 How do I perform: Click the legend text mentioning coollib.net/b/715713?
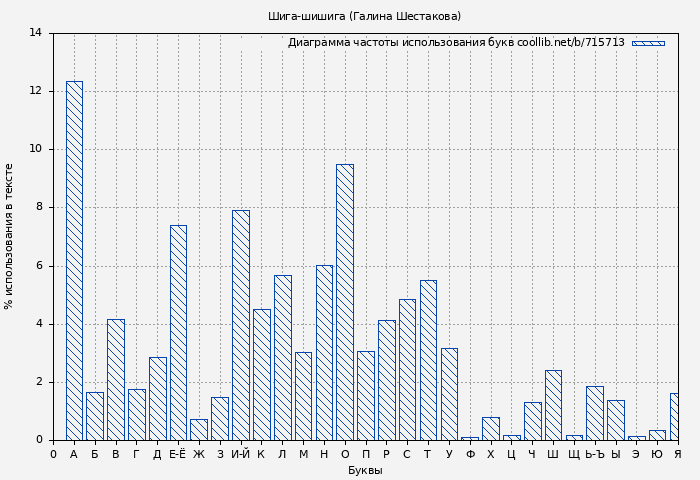pos(456,43)
